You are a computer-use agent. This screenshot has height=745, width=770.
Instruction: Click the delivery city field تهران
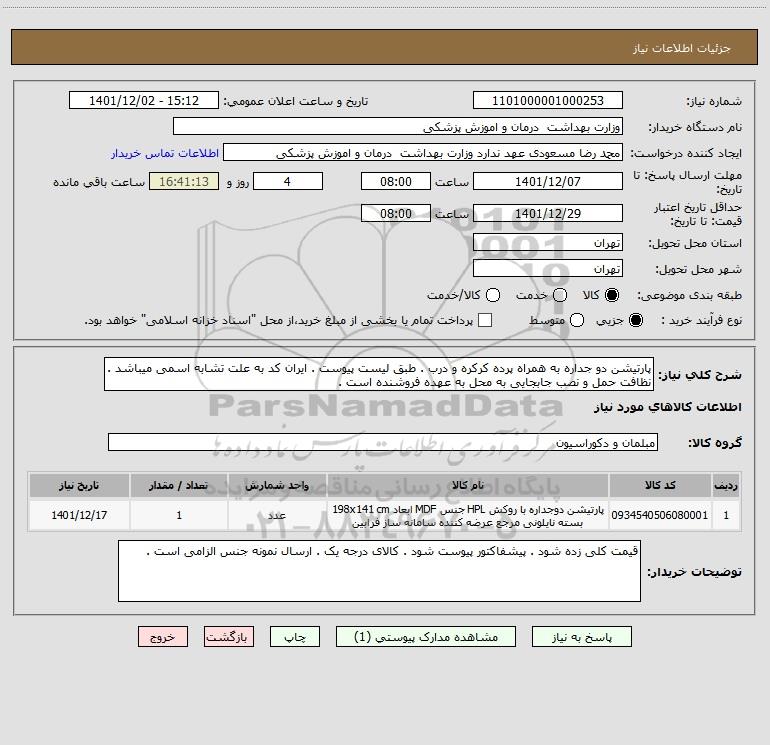click(548, 269)
